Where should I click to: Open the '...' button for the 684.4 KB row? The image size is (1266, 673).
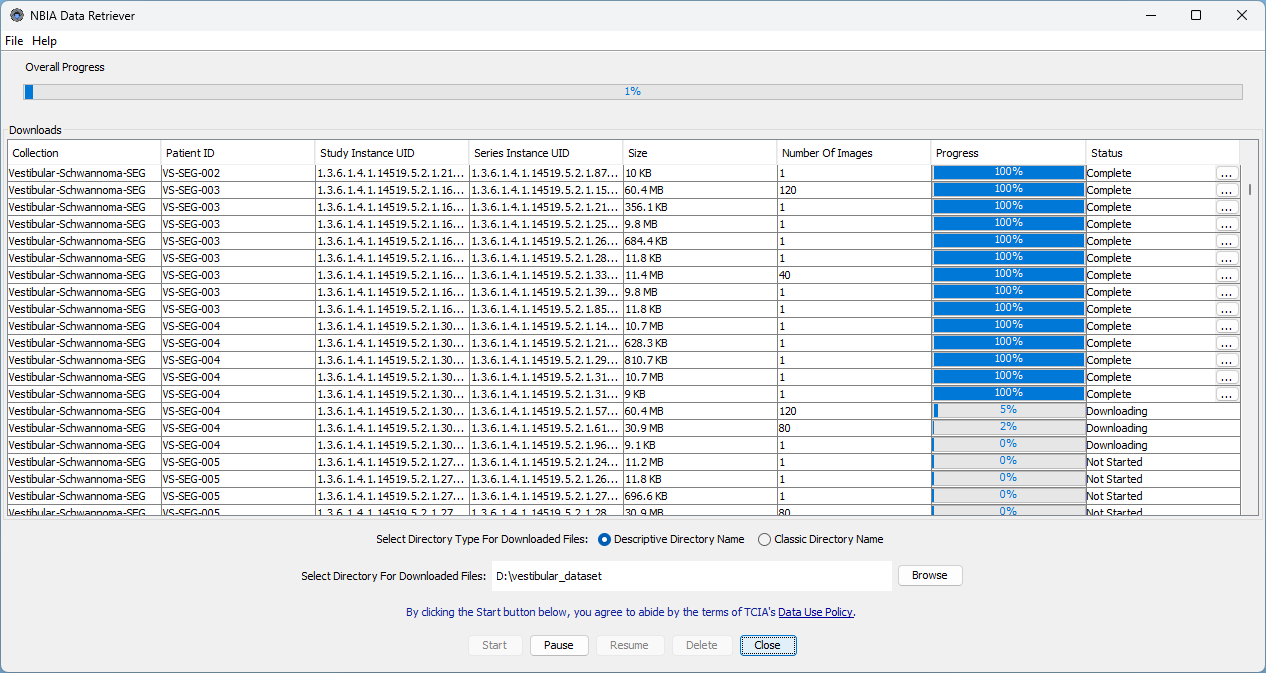pyautogui.click(x=1227, y=241)
